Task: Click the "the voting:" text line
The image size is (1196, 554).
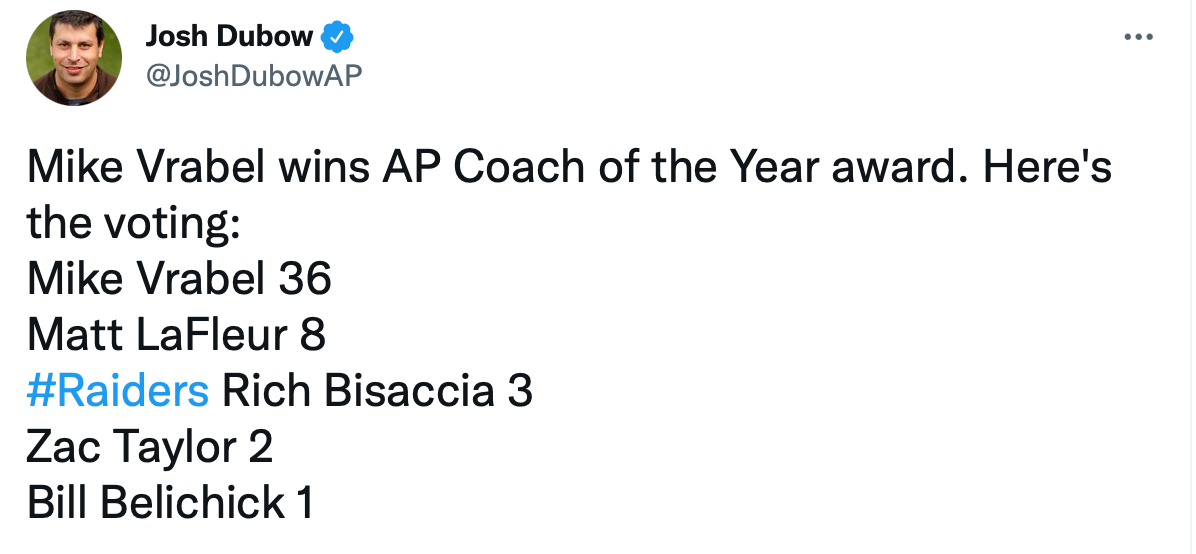Action: click(x=133, y=224)
